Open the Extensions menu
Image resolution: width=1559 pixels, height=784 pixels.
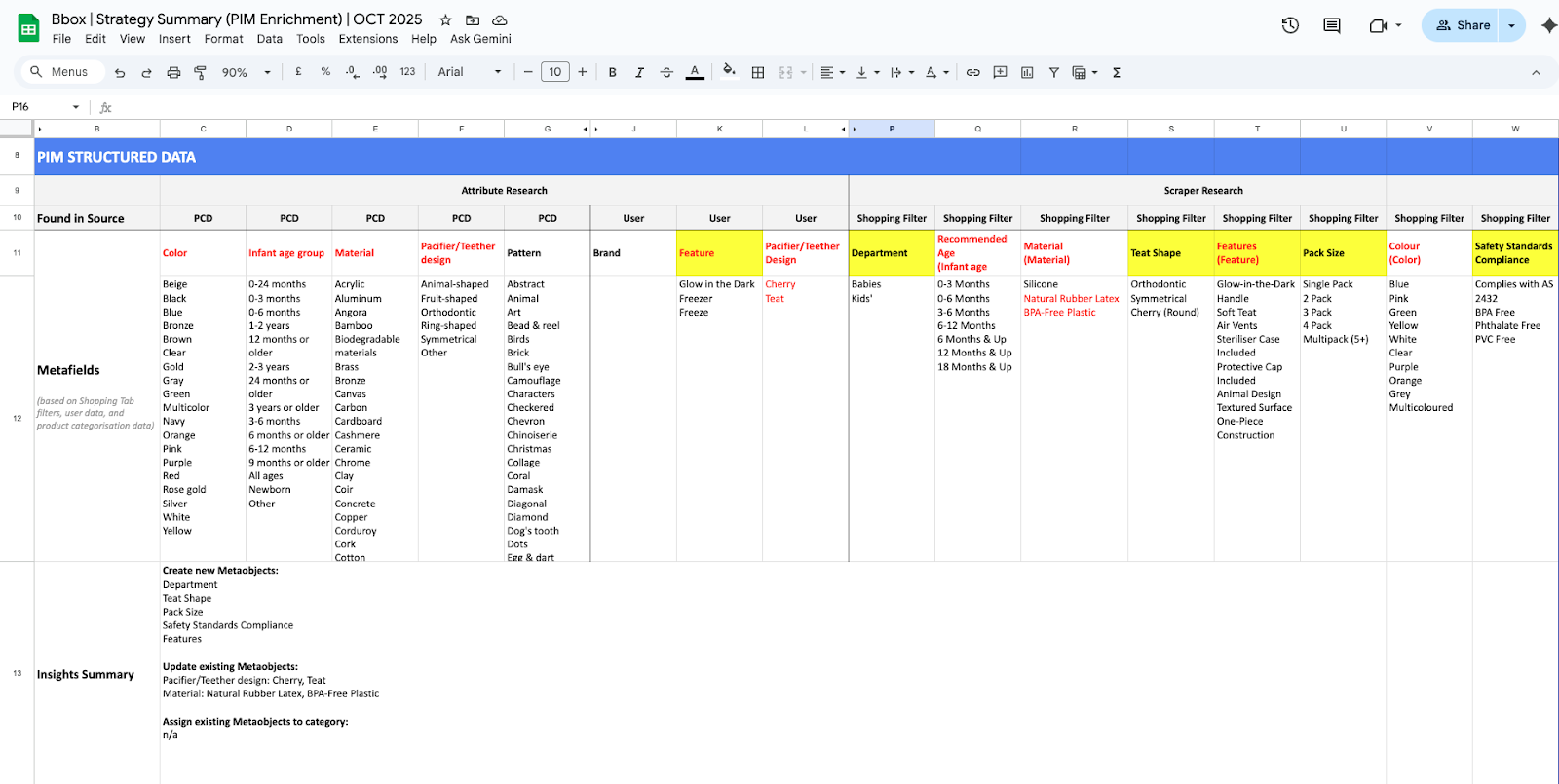(367, 39)
